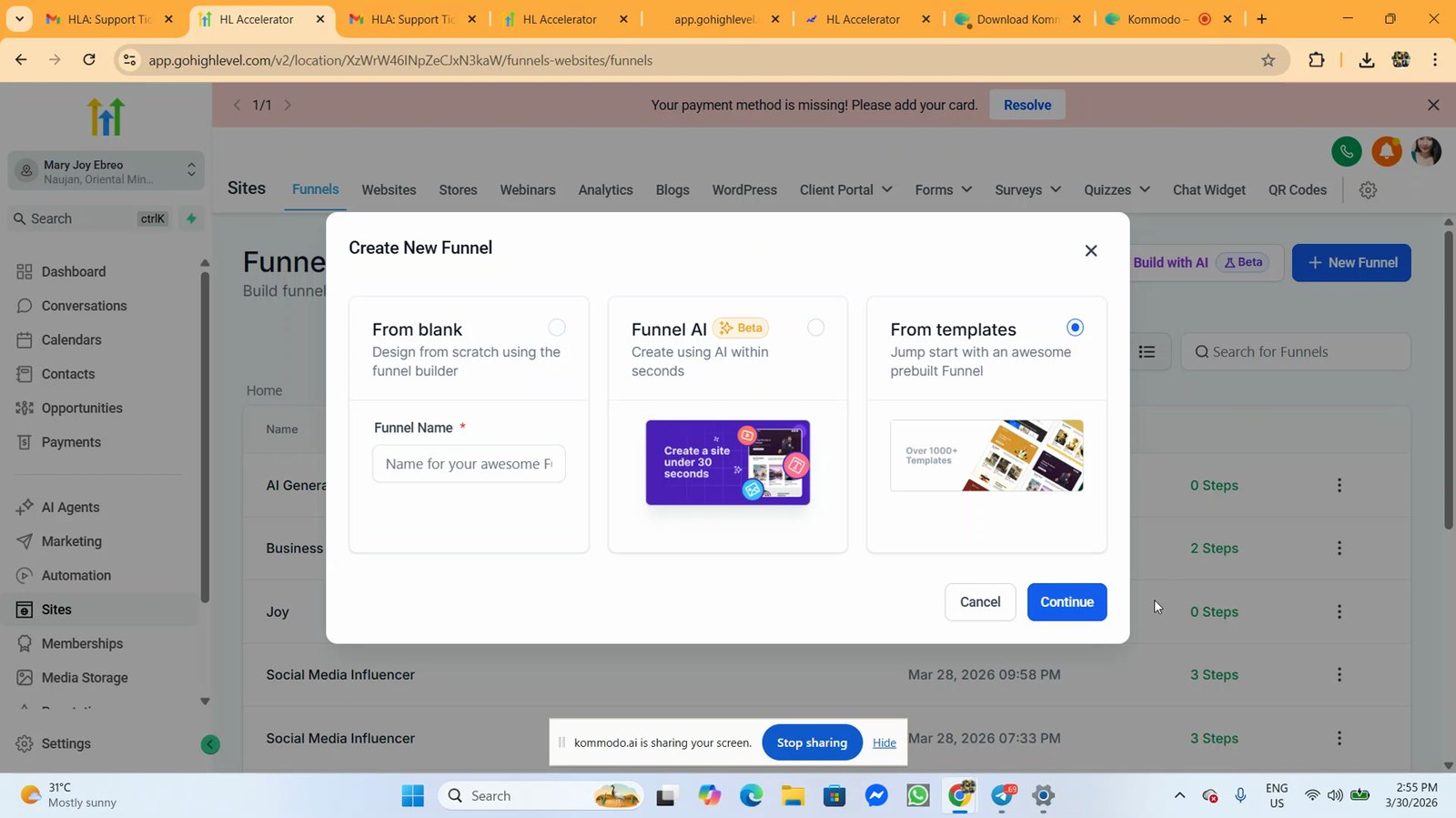Open the Webinars tab
The height and width of the screenshot is (818, 1456).
point(528,190)
